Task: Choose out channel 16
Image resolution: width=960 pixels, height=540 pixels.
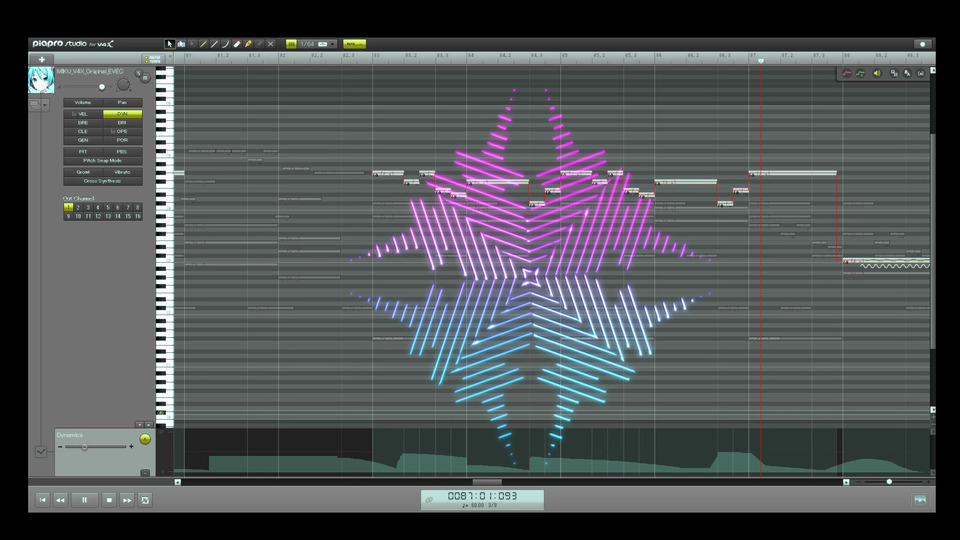Action: pyautogui.click(x=138, y=216)
